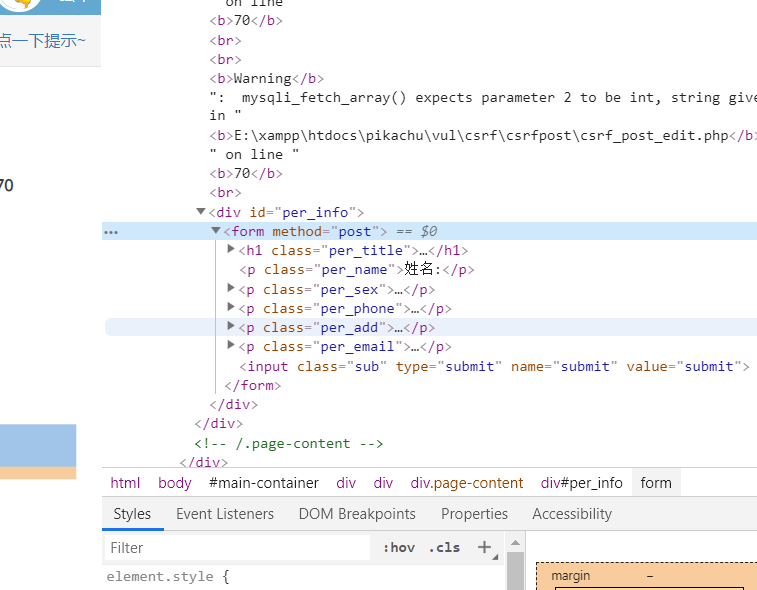Collapse the div id="per_info" node
Image resolution: width=757 pixels, height=590 pixels.
201,211
